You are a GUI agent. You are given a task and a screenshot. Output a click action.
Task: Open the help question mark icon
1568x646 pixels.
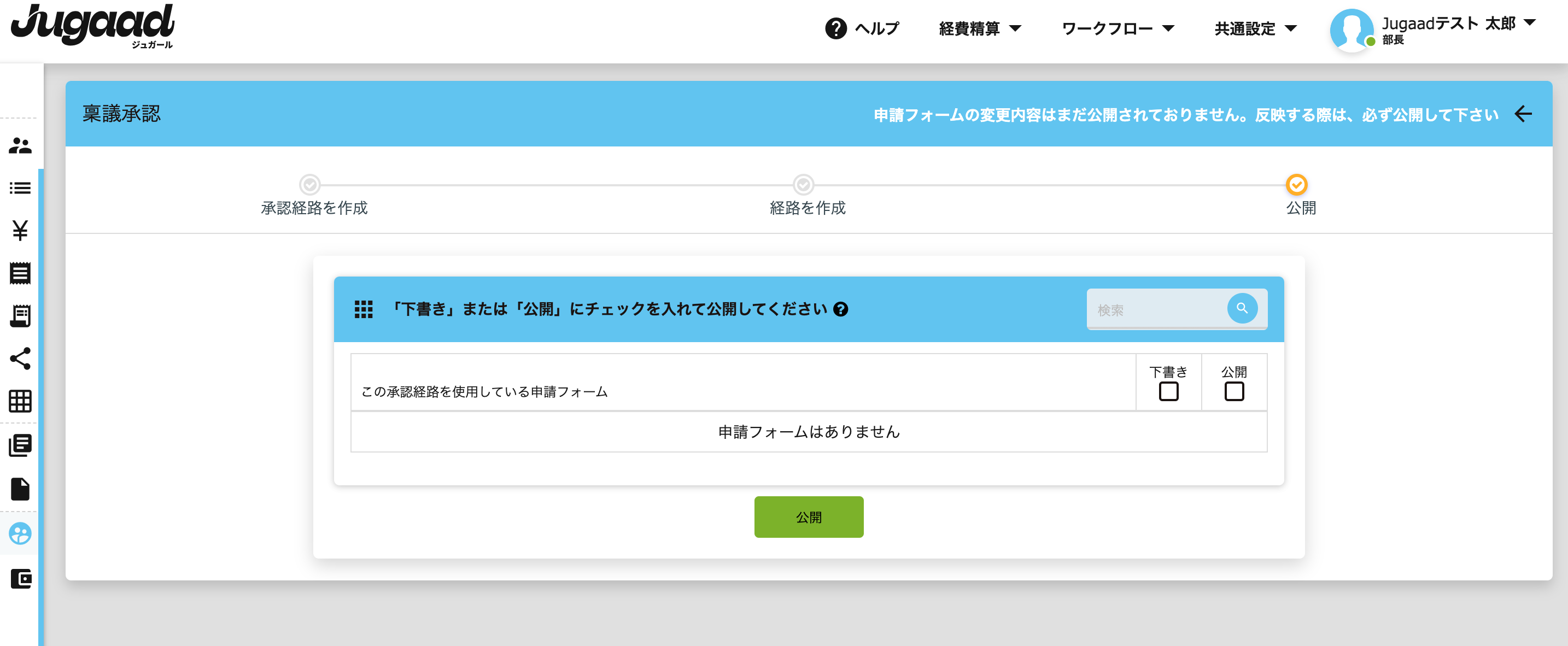click(836, 28)
